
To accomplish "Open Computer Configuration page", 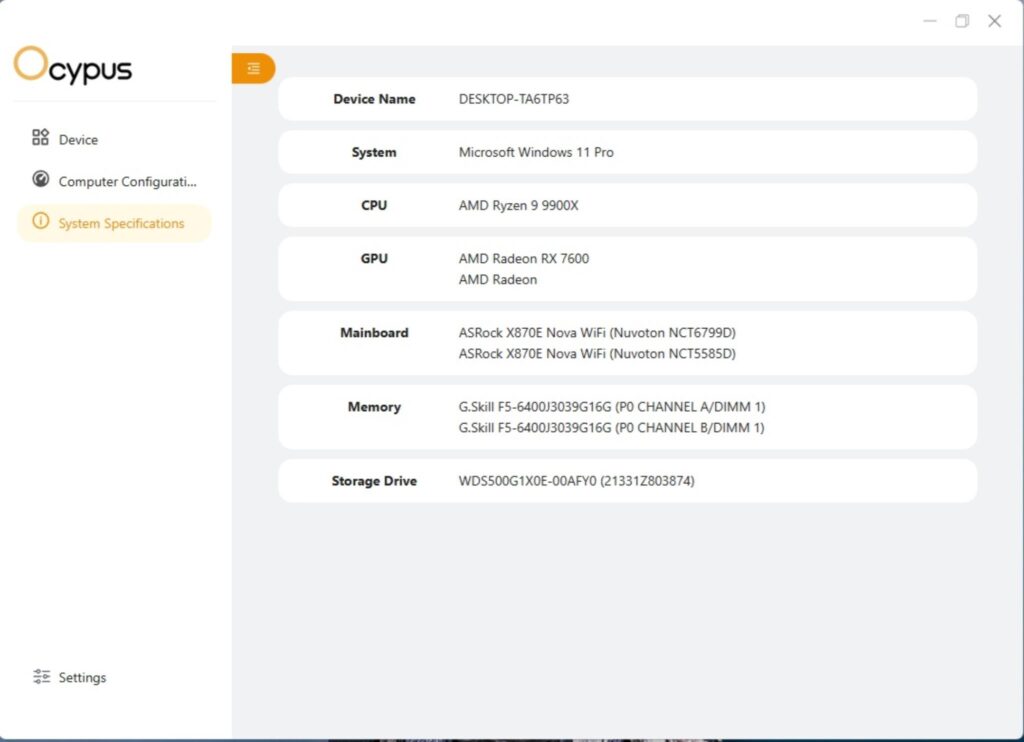I will pos(114,181).
